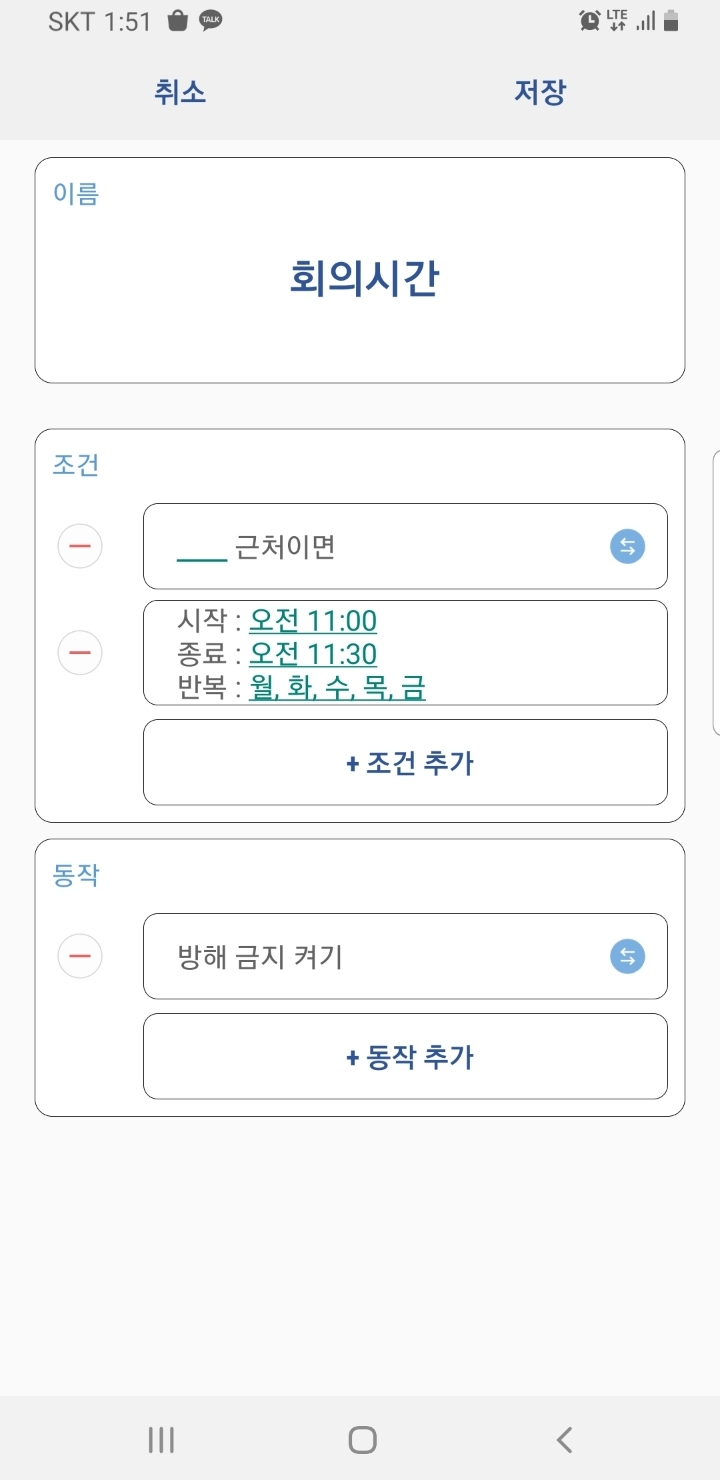Add a new action with '+ 동작 추가'

click(x=405, y=1056)
